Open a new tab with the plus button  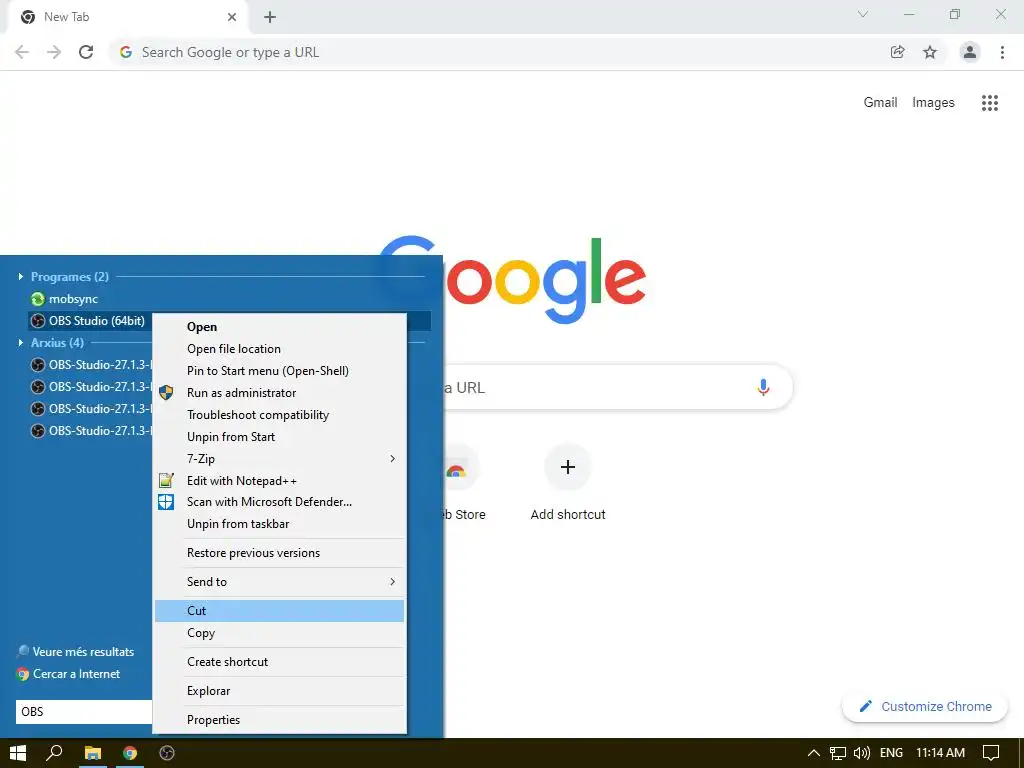tap(270, 17)
